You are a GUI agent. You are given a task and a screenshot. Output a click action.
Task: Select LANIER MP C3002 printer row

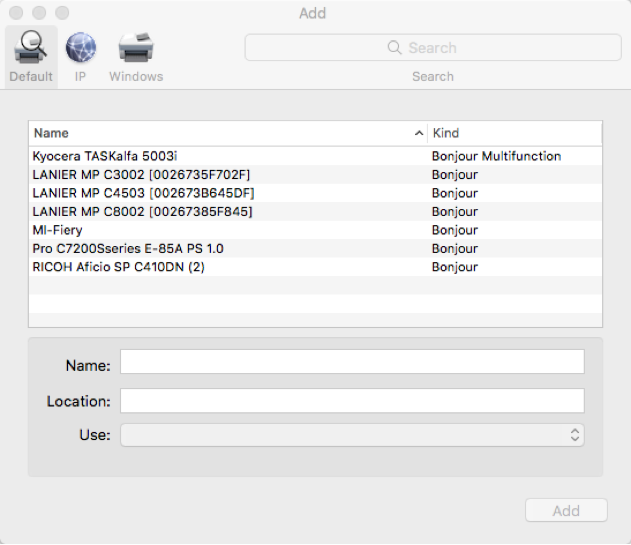click(x=316, y=175)
